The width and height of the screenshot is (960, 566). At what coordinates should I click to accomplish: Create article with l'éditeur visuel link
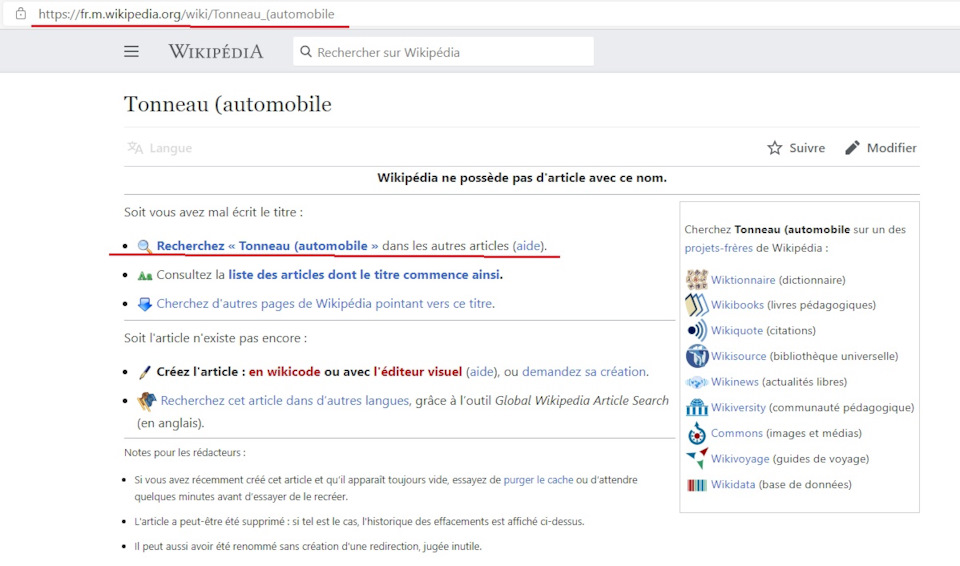[418, 371]
